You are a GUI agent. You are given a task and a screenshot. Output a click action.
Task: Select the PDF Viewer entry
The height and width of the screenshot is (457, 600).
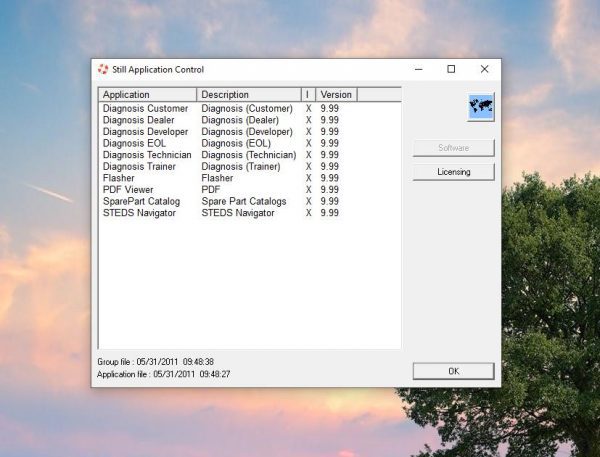[128, 190]
